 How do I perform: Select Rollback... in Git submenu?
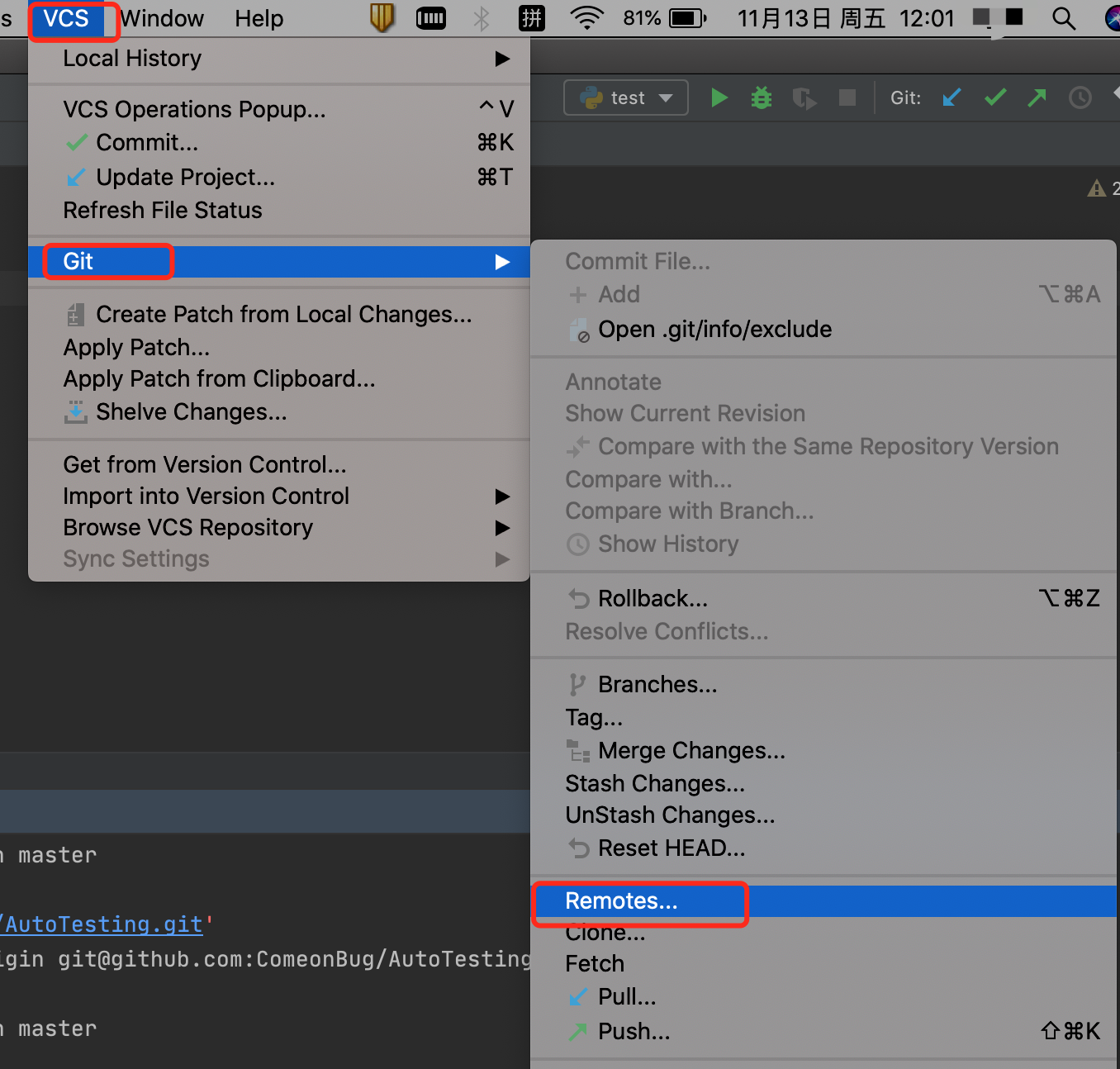824,599
